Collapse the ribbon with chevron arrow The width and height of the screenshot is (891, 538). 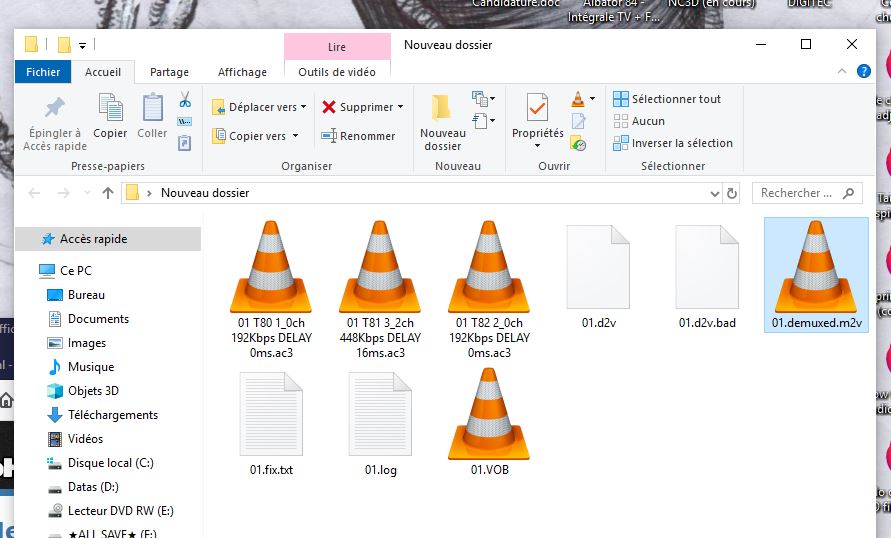click(x=842, y=71)
